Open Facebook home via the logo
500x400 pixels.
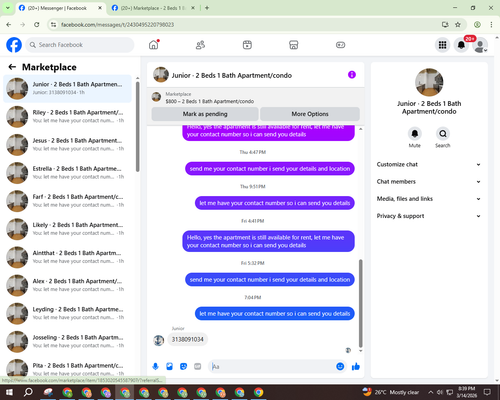click(14, 45)
